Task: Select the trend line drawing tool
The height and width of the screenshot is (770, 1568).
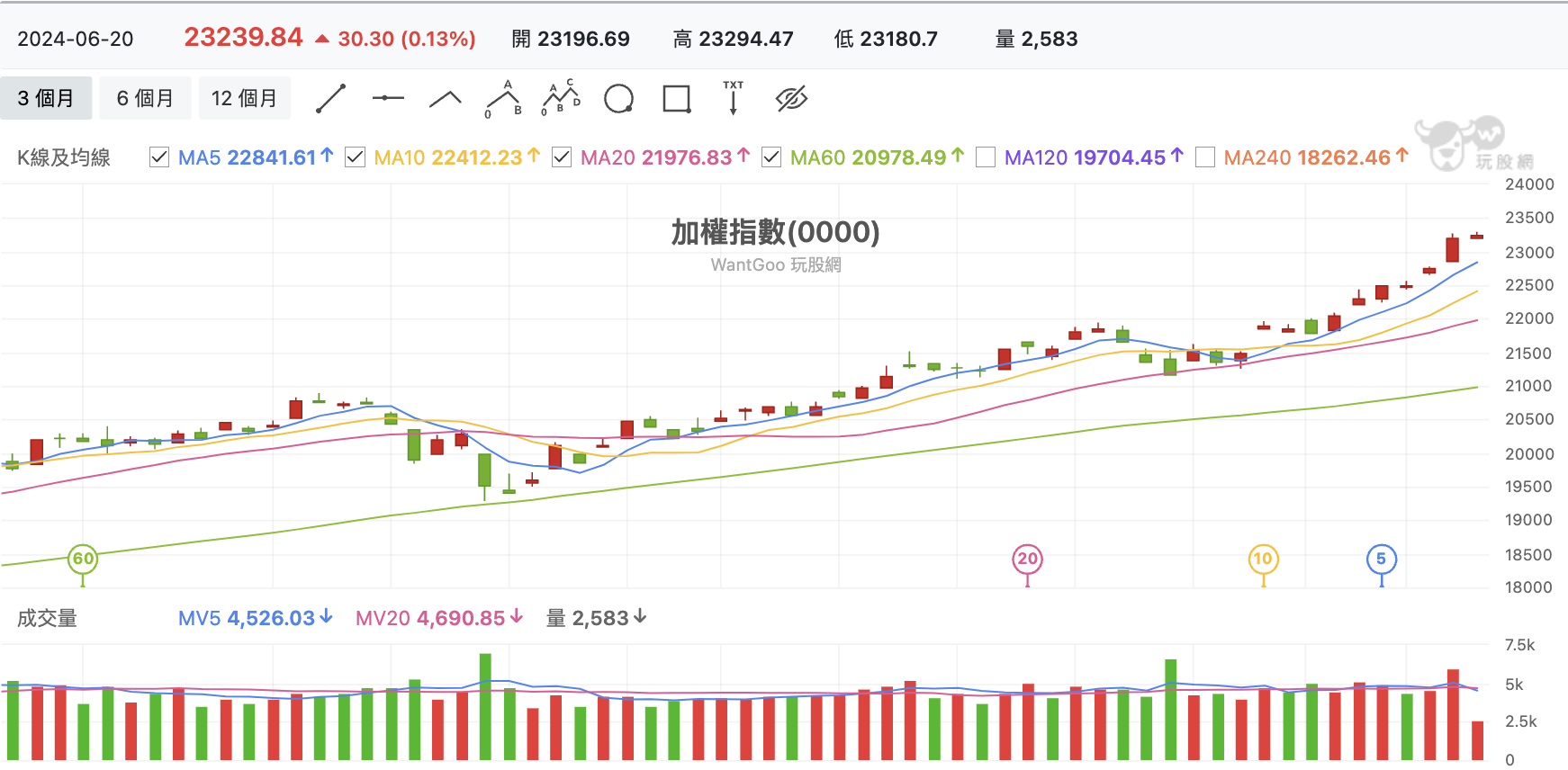Action: (330, 98)
